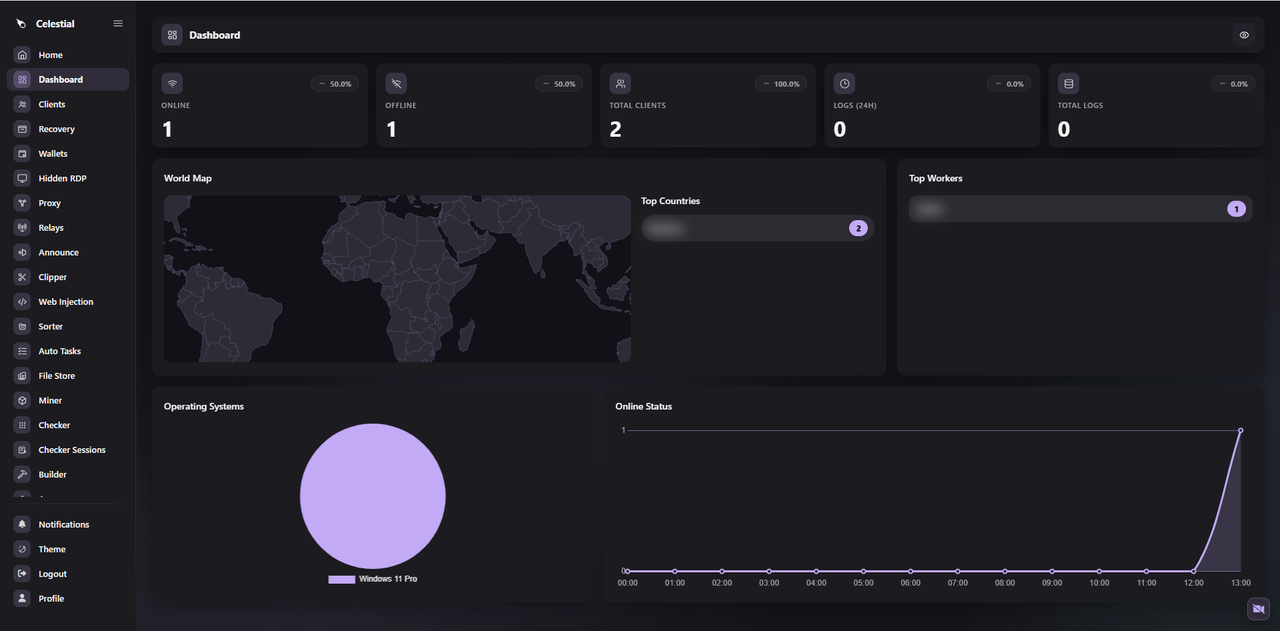Click the Notifications bell icon
Screen dimensions: 1280x631
pyautogui.click(x=22, y=525)
